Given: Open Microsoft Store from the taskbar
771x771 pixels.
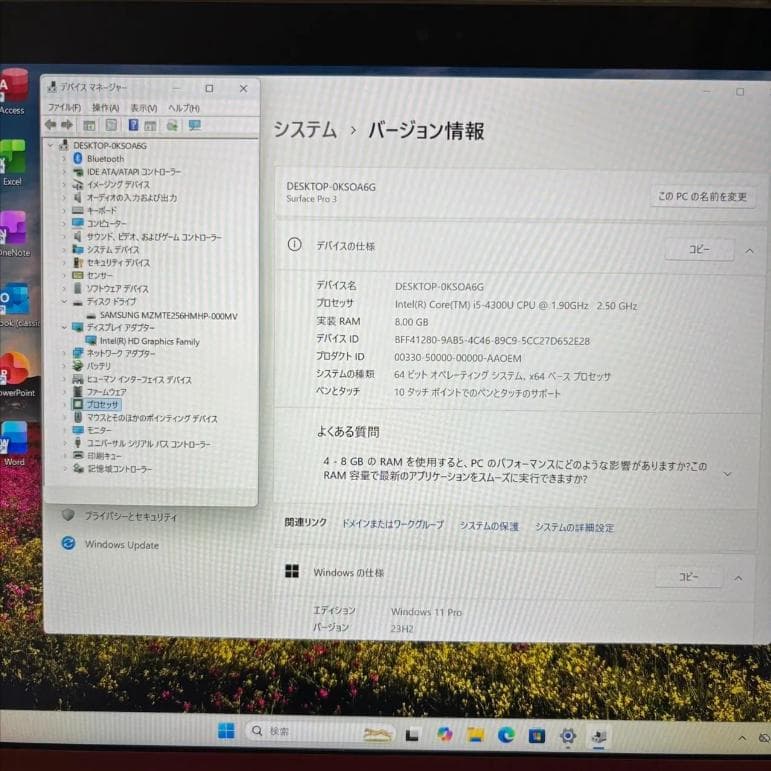Looking at the screenshot, I should click(x=536, y=736).
